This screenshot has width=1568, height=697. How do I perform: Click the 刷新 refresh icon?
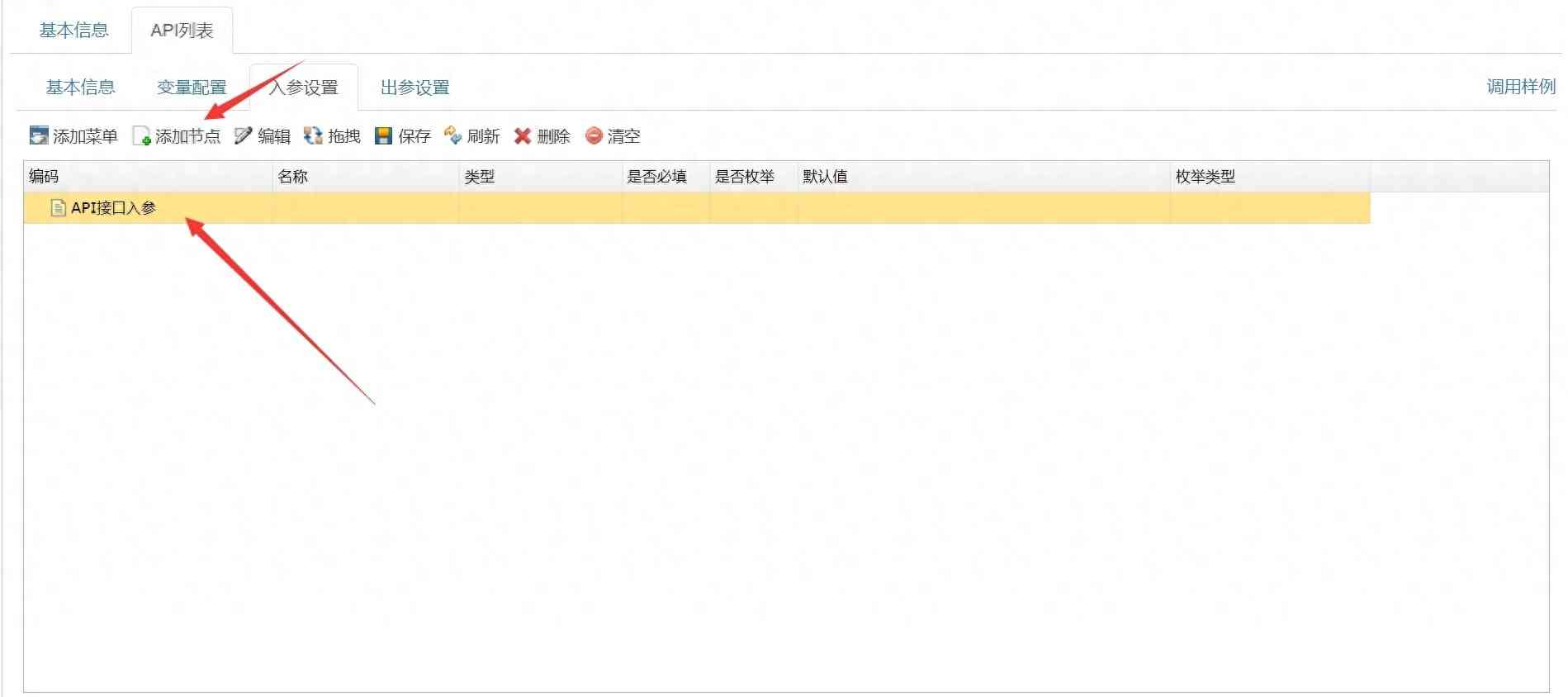tap(452, 135)
